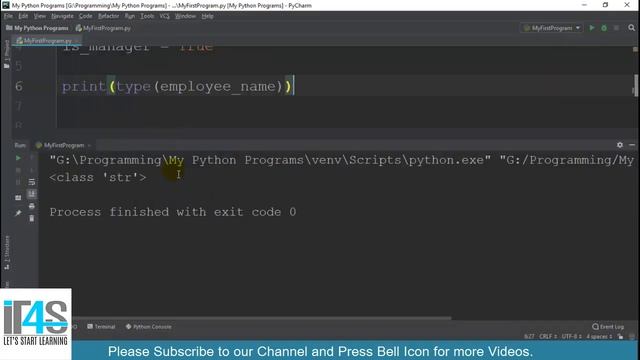Open the Run menu
Viewport: 640px width, 360px height.
130,16
